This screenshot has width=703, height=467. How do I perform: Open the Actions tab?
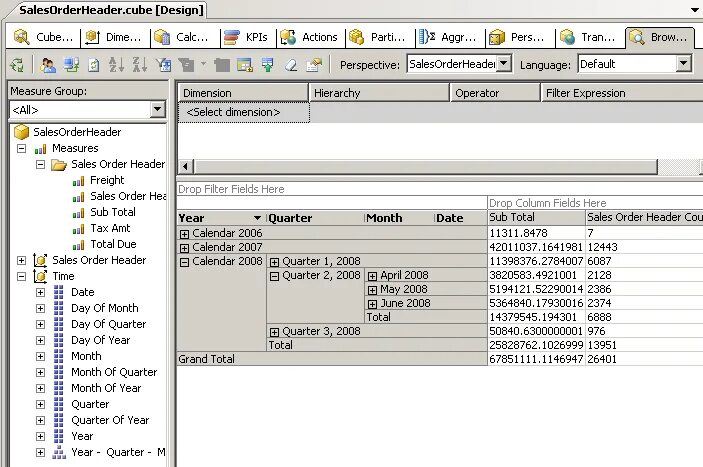tap(309, 37)
